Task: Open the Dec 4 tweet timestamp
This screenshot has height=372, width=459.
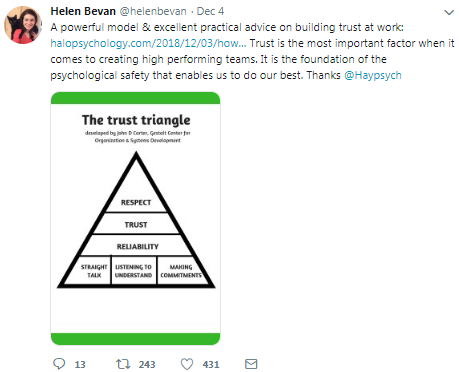Action: point(210,11)
